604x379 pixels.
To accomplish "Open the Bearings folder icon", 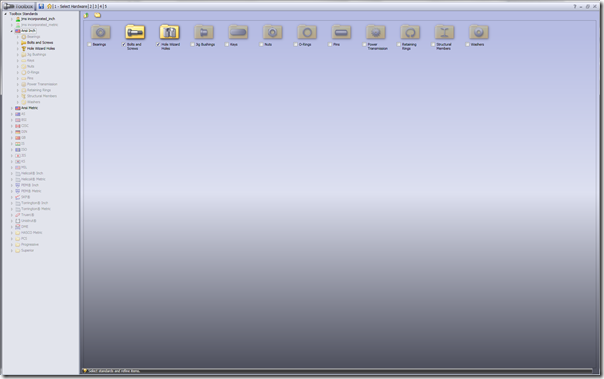I will [101, 32].
